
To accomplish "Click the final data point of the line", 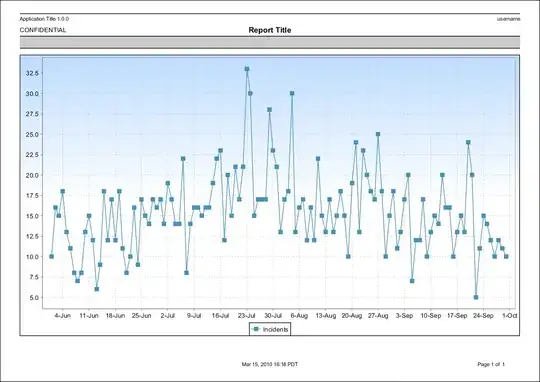I will tap(506, 256).
